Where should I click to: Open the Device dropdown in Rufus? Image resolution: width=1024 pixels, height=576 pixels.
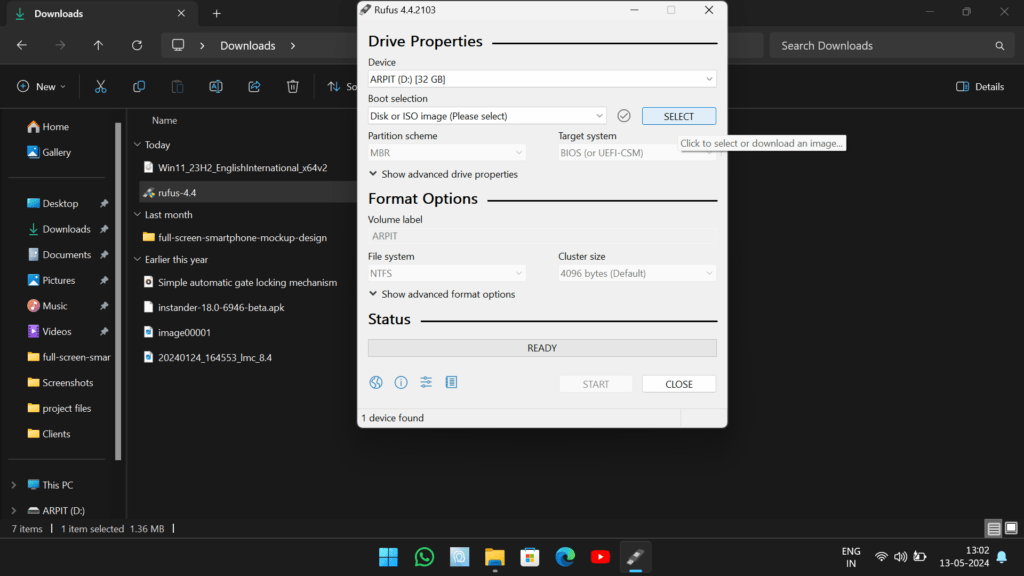542,79
